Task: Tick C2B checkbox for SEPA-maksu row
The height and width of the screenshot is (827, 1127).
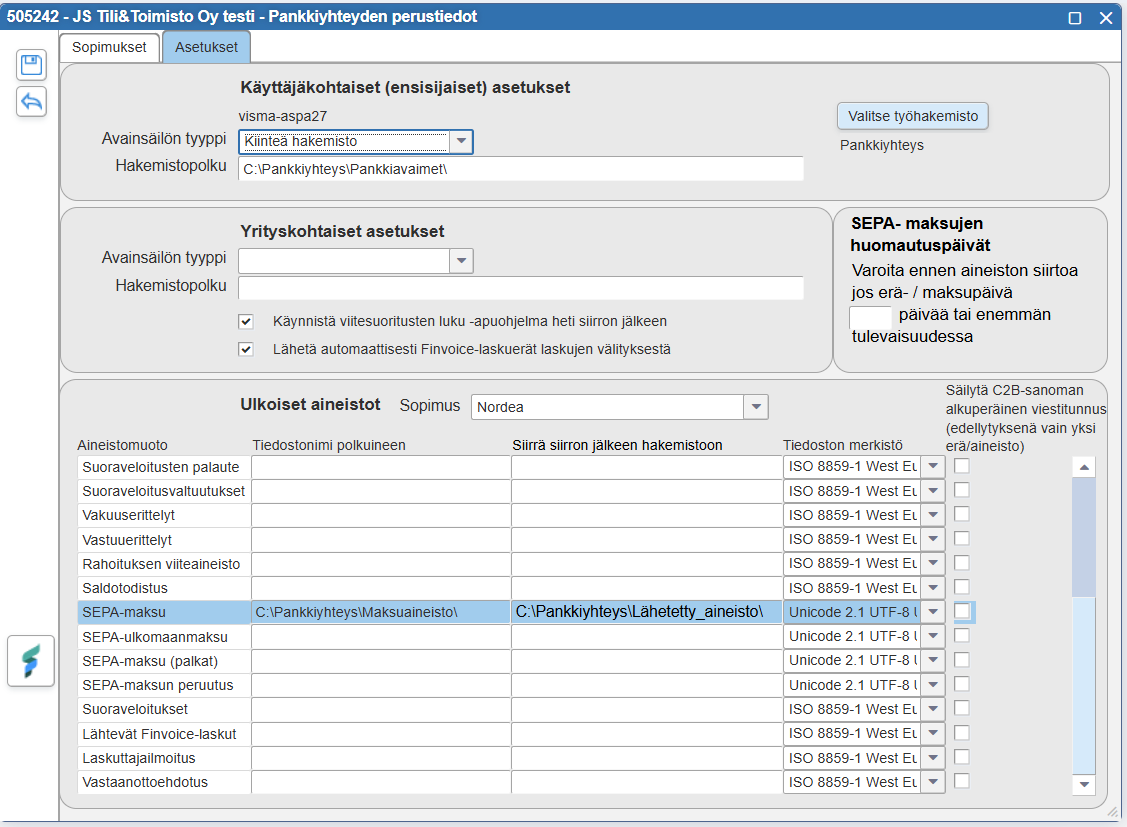Action: [962, 611]
